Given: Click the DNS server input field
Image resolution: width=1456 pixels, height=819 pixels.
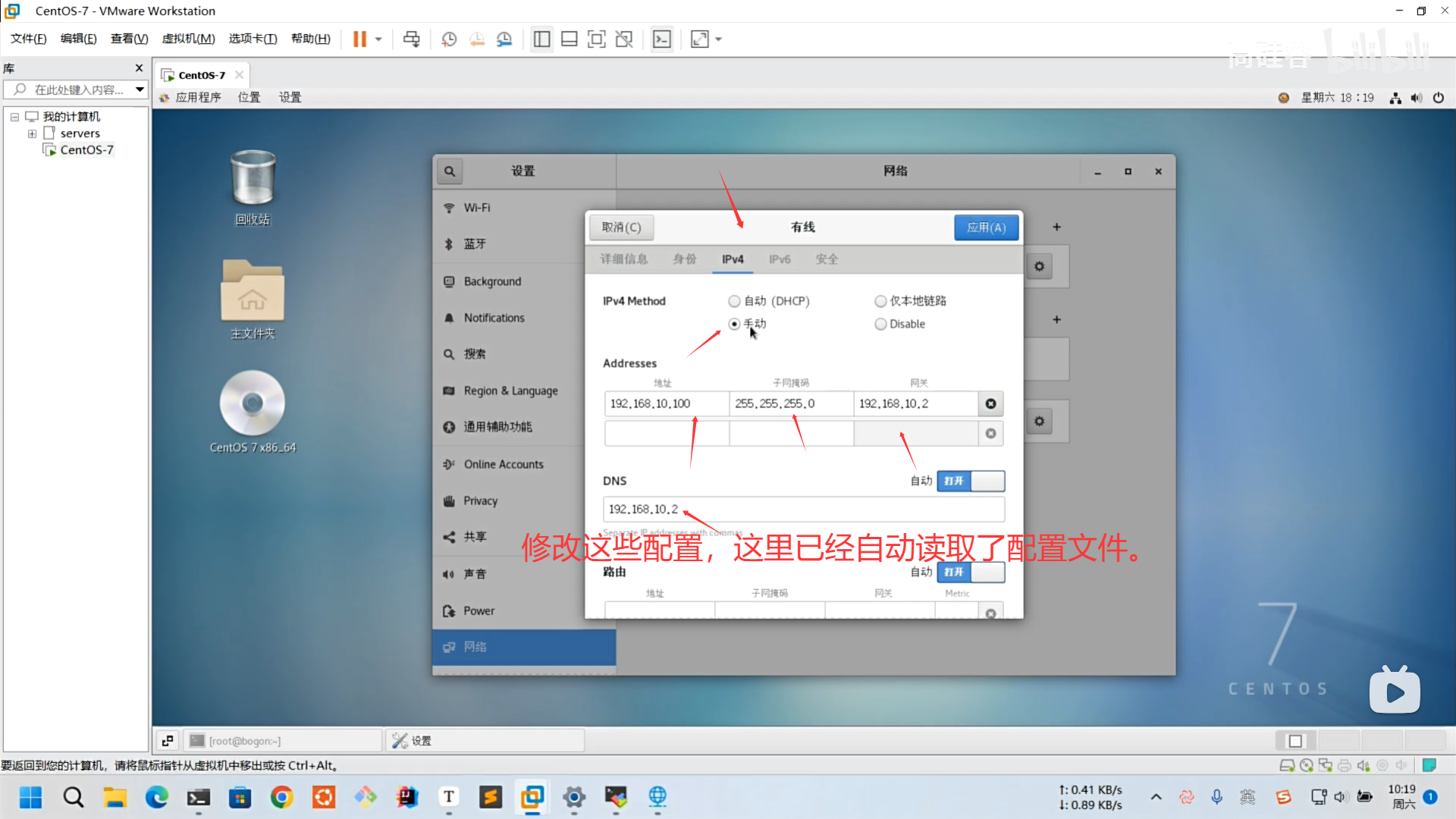Looking at the screenshot, I should (x=804, y=510).
